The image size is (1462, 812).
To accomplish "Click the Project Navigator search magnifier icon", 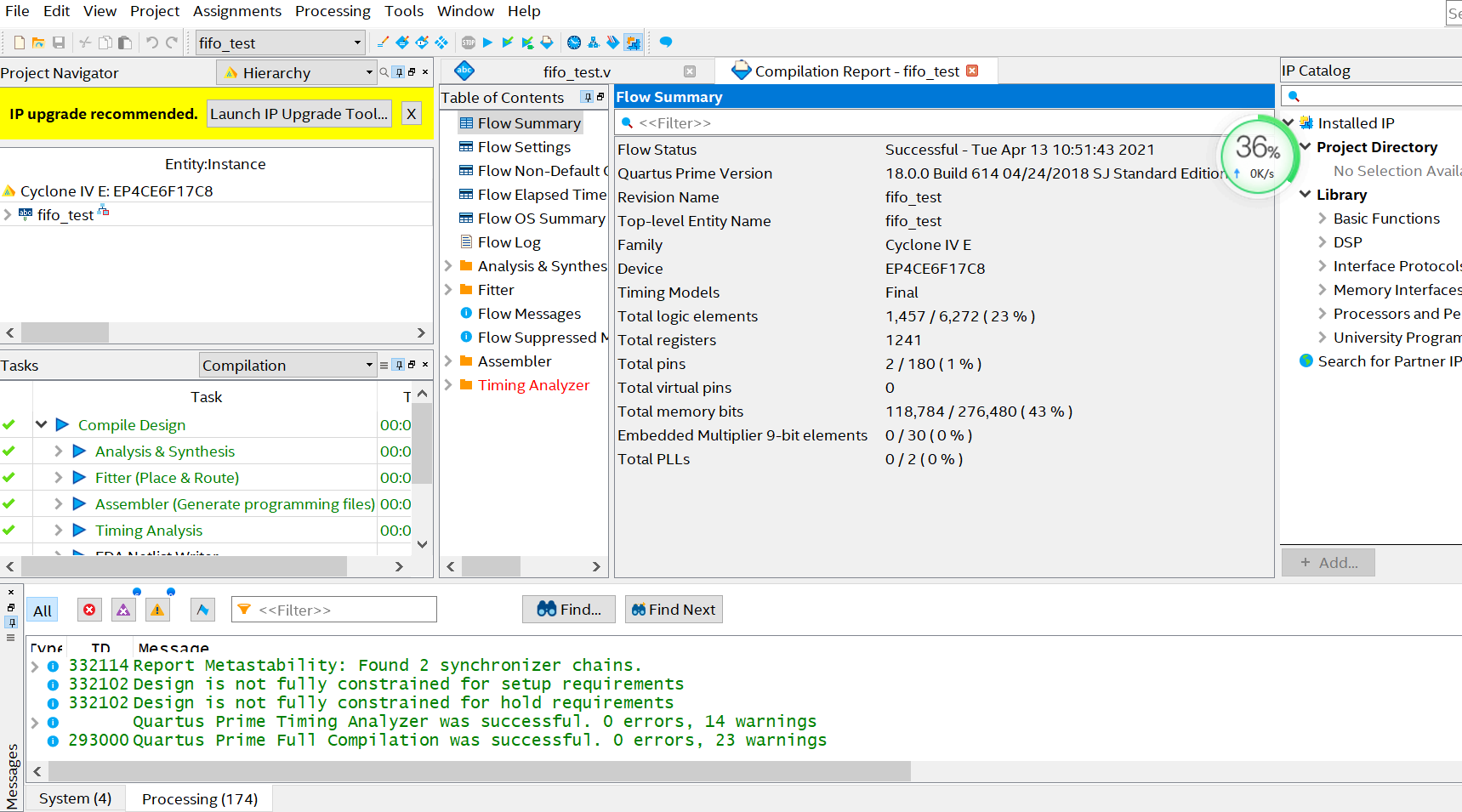I will pyautogui.click(x=384, y=72).
